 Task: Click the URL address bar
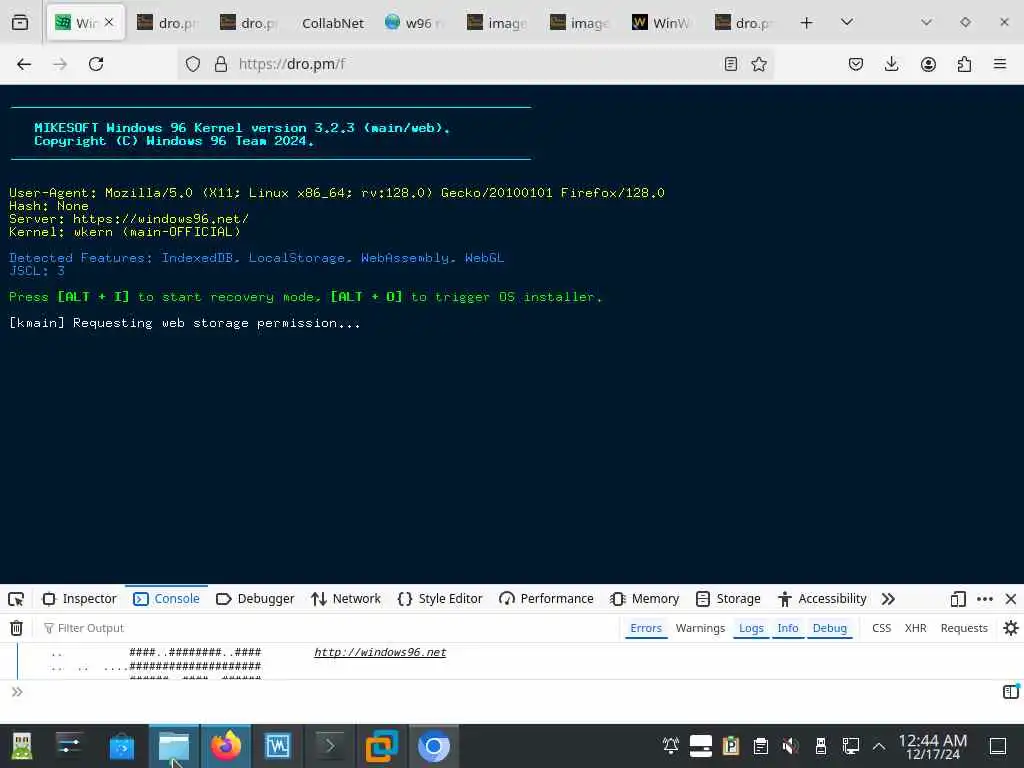click(x=477, y=64)
